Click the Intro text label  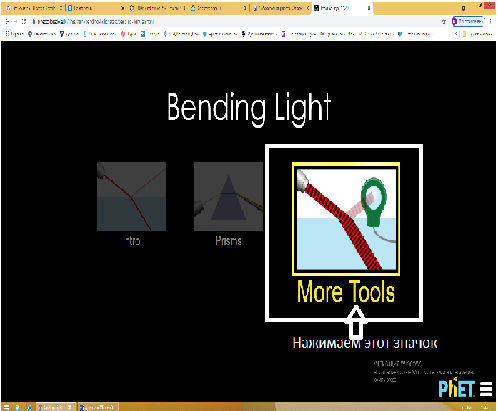pos(133,241)
